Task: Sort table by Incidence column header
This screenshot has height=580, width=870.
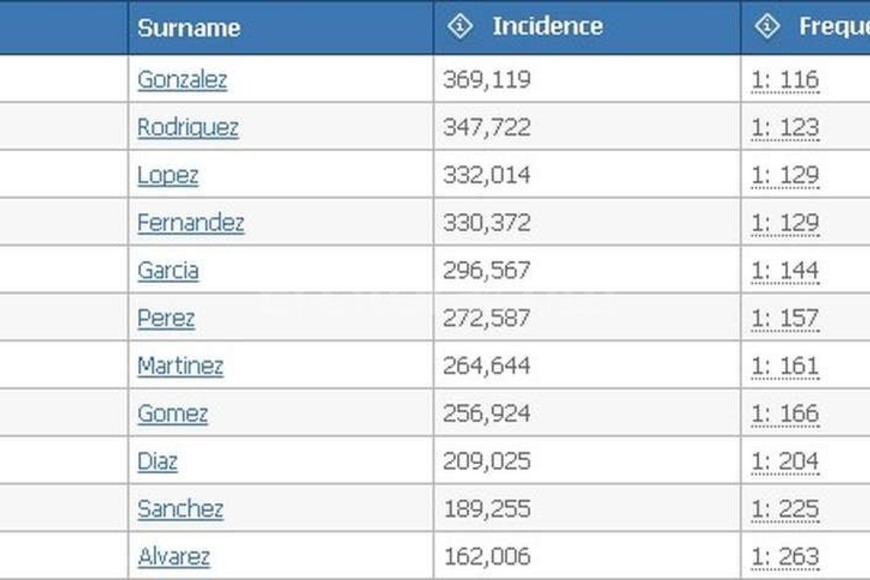Action: pos(547,27)
